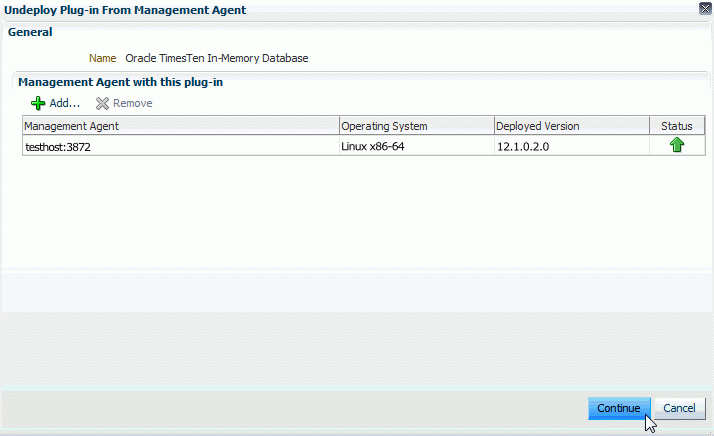
Task: Click the Operating System column header
Action: coord(417,126)
